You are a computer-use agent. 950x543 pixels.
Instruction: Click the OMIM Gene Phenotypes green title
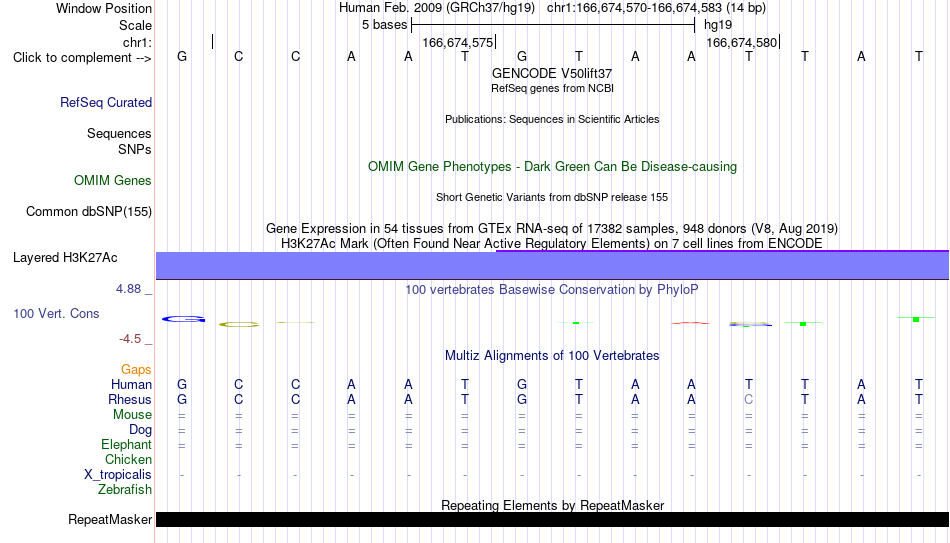pyautogui.click(x=552, y=167)
